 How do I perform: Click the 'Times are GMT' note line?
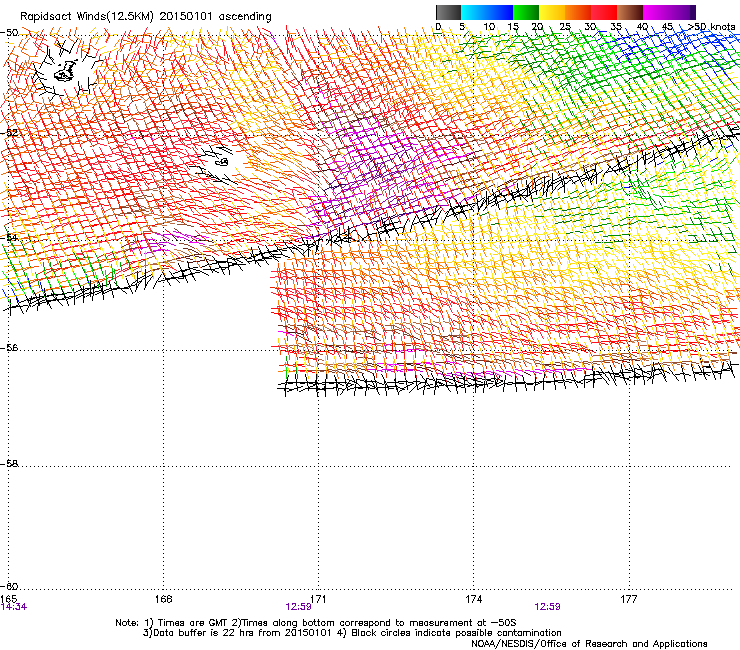(x=315, y=623)
